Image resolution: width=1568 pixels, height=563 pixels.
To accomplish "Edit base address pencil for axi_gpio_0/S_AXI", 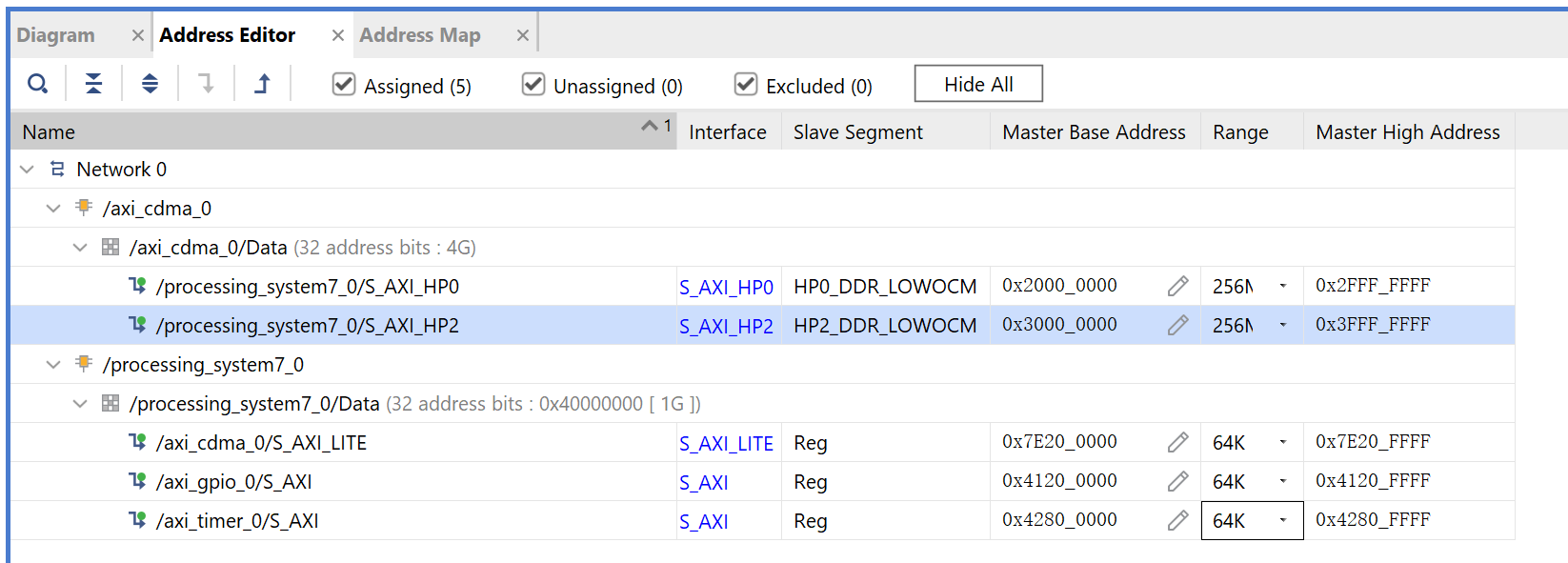I will (x=1178, y=481).
